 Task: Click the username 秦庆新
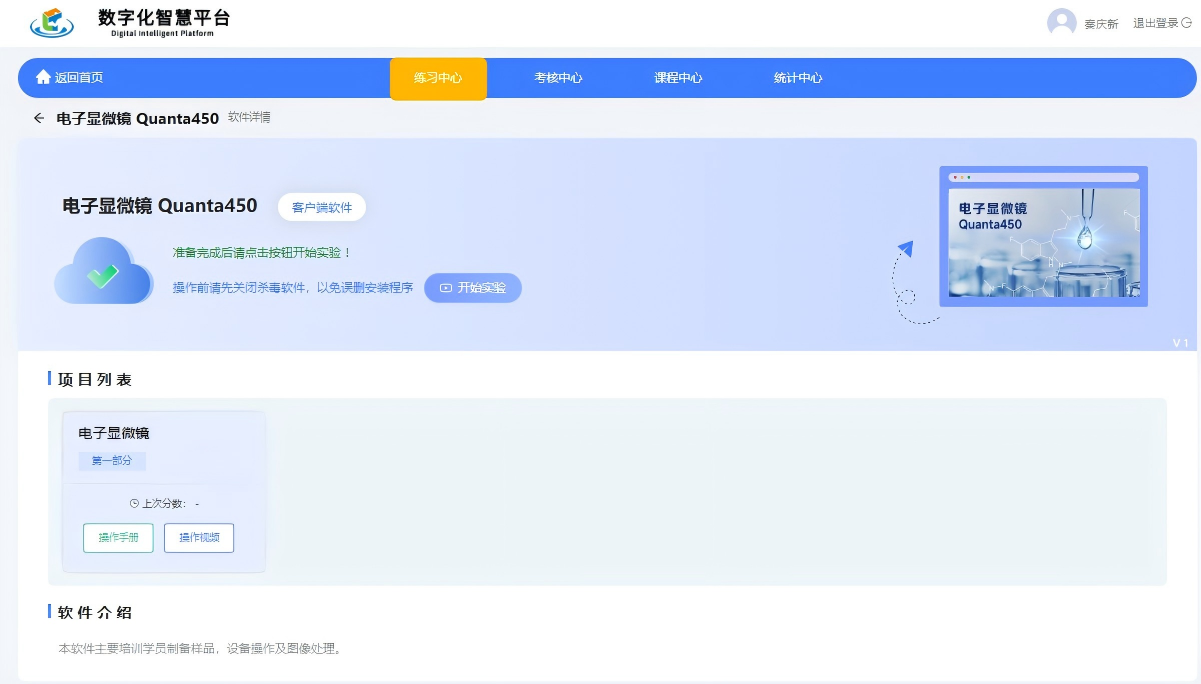coord(1101,24)
